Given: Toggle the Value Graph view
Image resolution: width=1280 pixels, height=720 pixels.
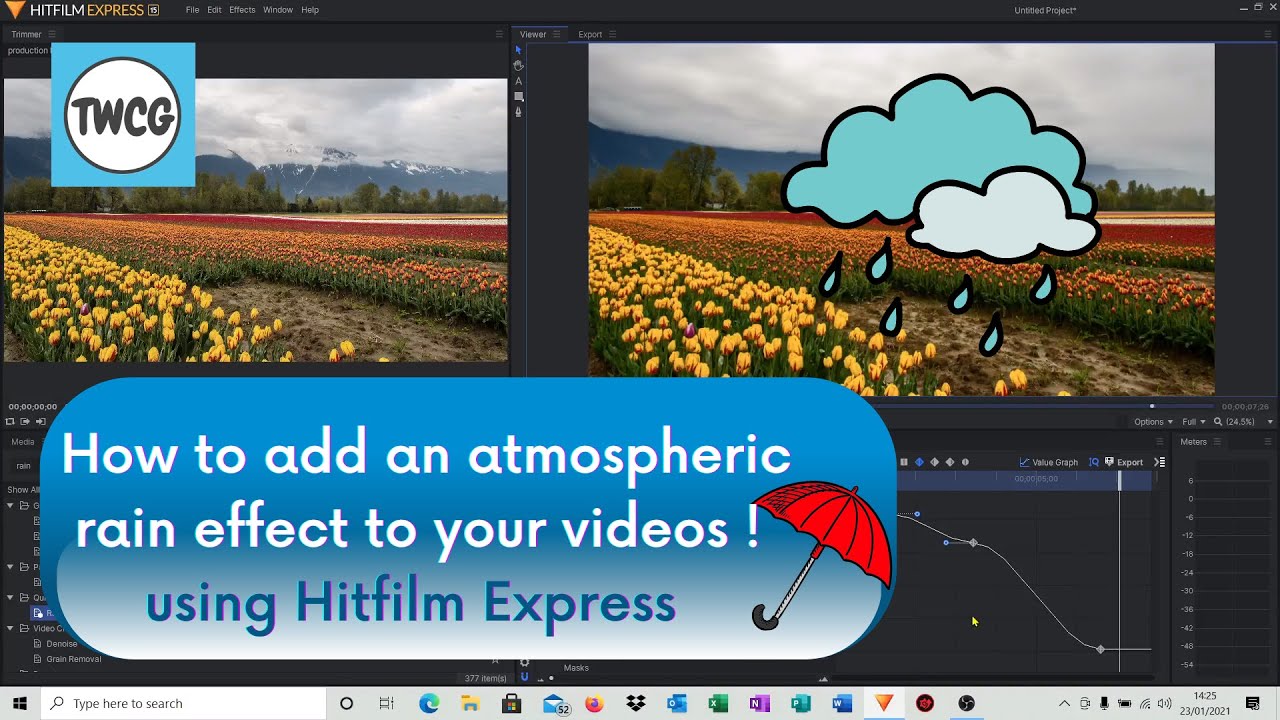Looking at the screenshot, I should tap(1048, 462).
